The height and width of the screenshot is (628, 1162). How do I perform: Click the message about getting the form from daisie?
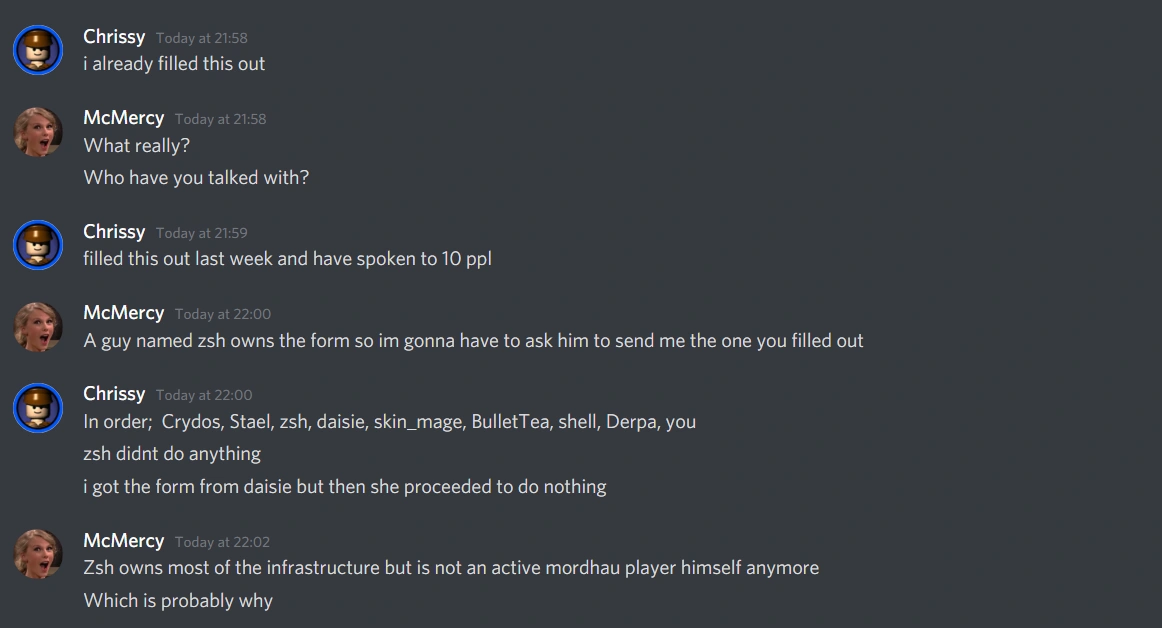(x=345, y=487)
